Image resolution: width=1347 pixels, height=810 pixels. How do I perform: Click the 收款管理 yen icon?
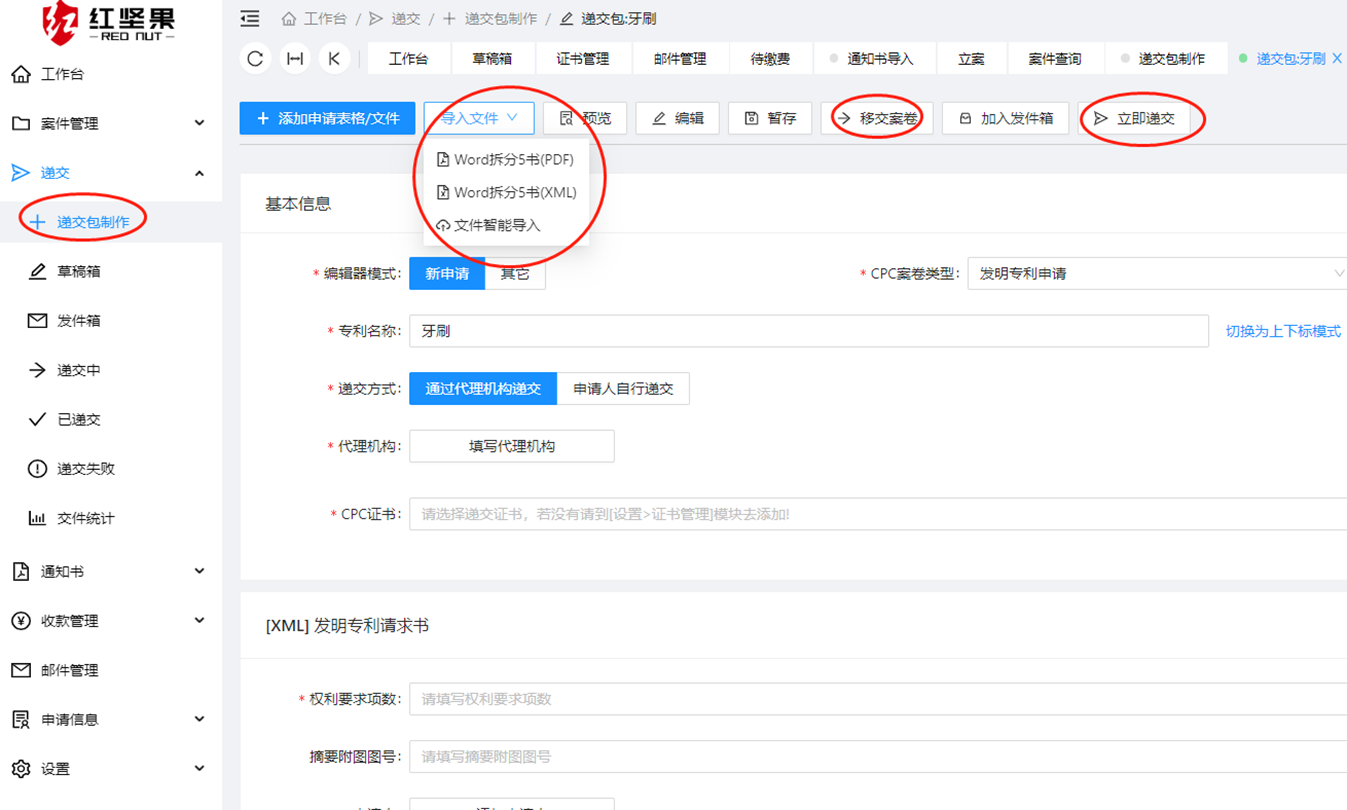coord(21,620)
